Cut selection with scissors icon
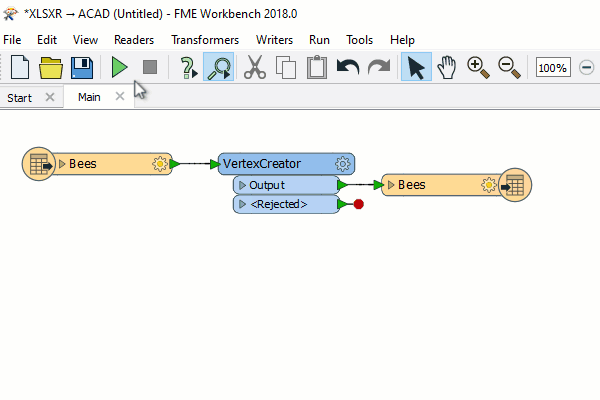Viewport: 600px width, 400px height. [255, 67]
